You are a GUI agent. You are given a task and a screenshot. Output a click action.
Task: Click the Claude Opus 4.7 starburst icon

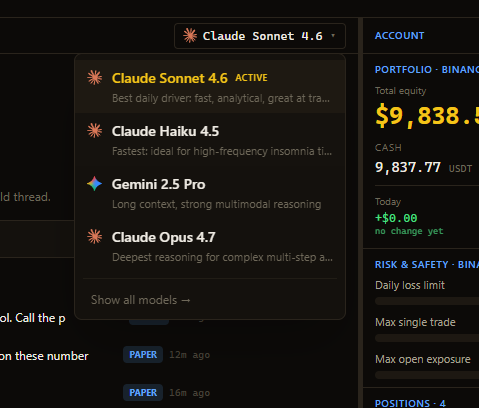[95, 237]
